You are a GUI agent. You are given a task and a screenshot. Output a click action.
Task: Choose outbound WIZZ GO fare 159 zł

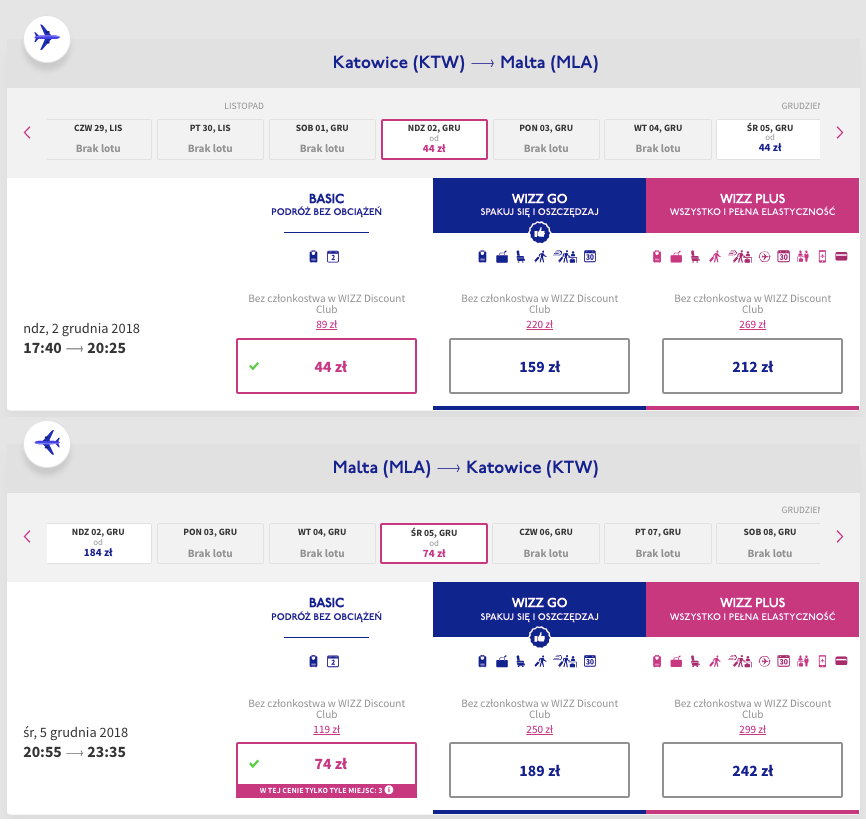[540, 366]
